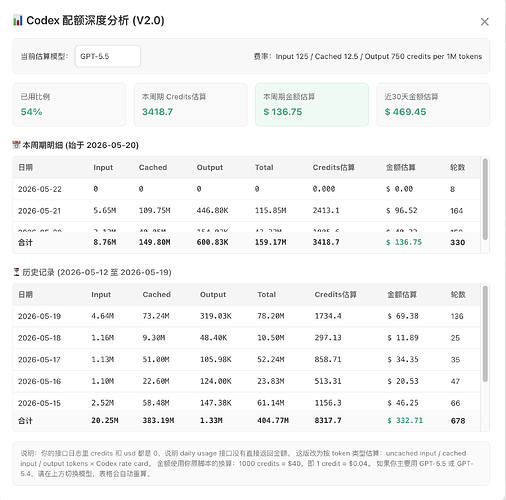Screen dimensions: 506x500
Task: Click the history table scrollbar
Action: click(x=485, y=333)
